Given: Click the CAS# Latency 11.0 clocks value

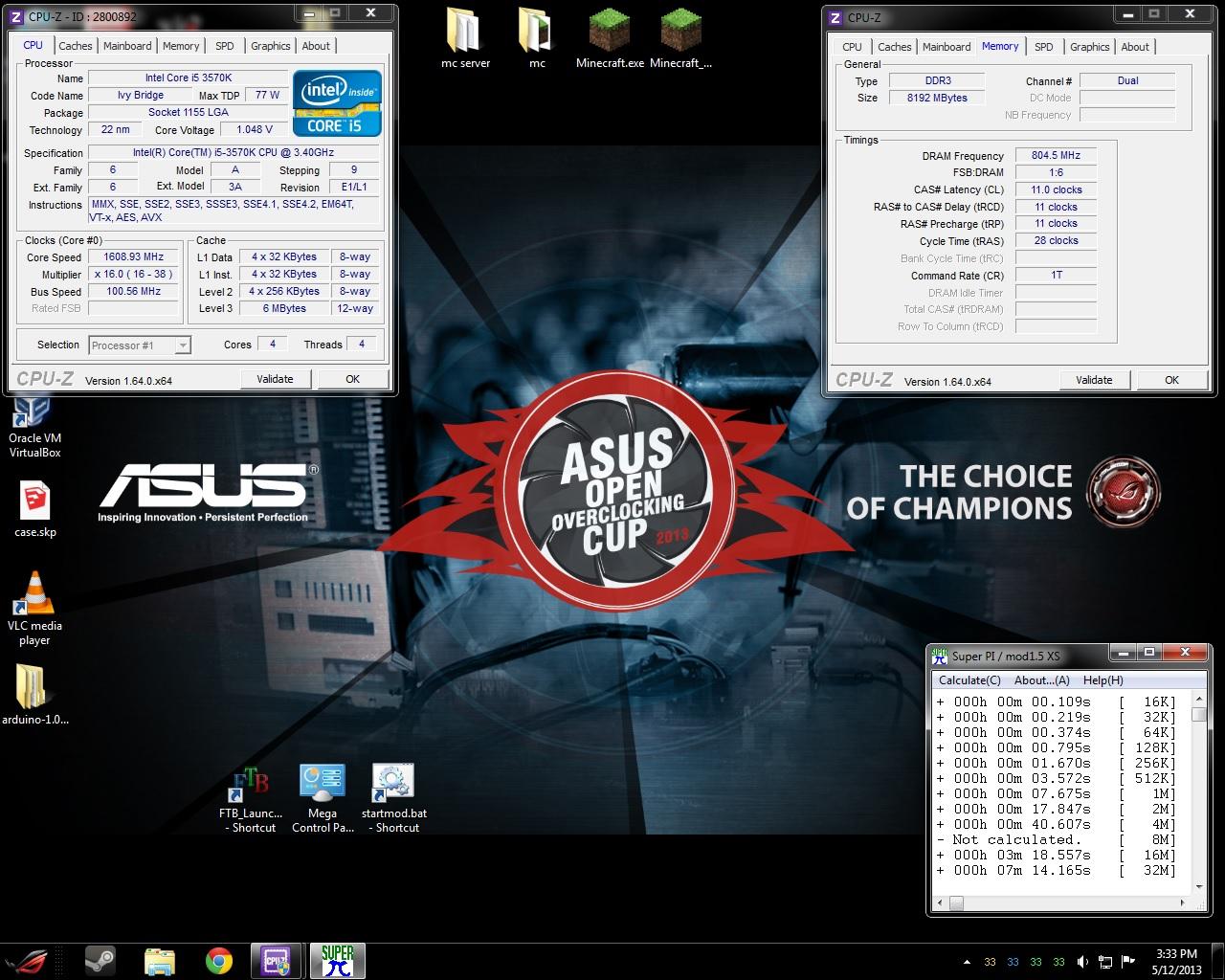Looking at the screenshot, I should click(x=1056, y=189).
